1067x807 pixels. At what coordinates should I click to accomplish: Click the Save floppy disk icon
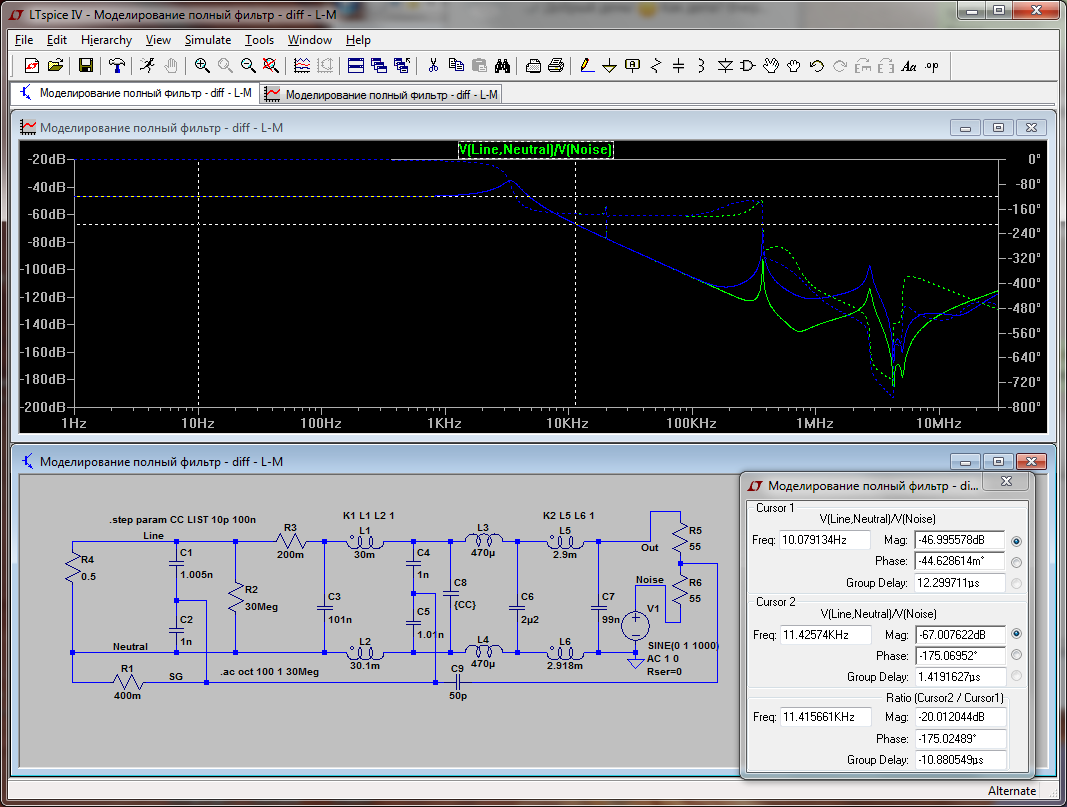tap(86, 66)
